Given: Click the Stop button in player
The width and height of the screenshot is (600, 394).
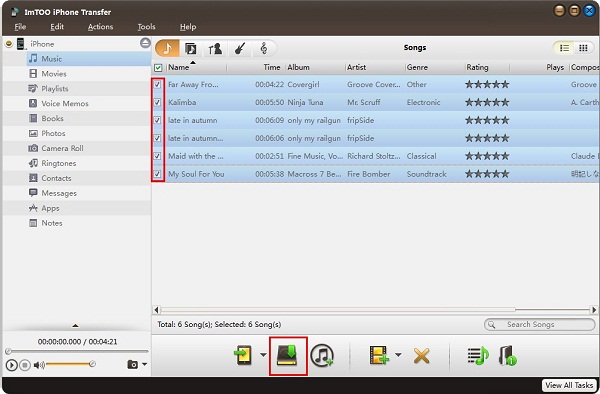Looking at the screenshot, I should pyautogui.click(x=25, y=365).
